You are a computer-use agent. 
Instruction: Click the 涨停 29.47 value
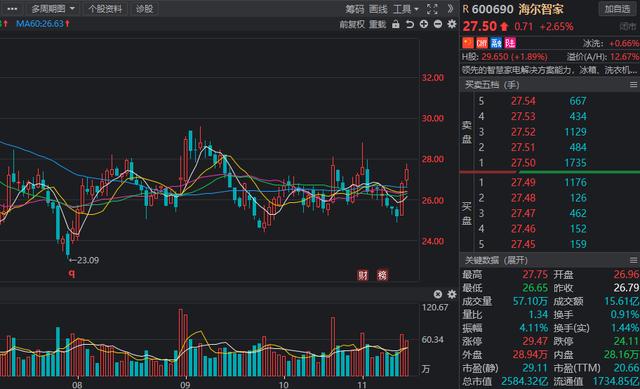pos(535,341)
